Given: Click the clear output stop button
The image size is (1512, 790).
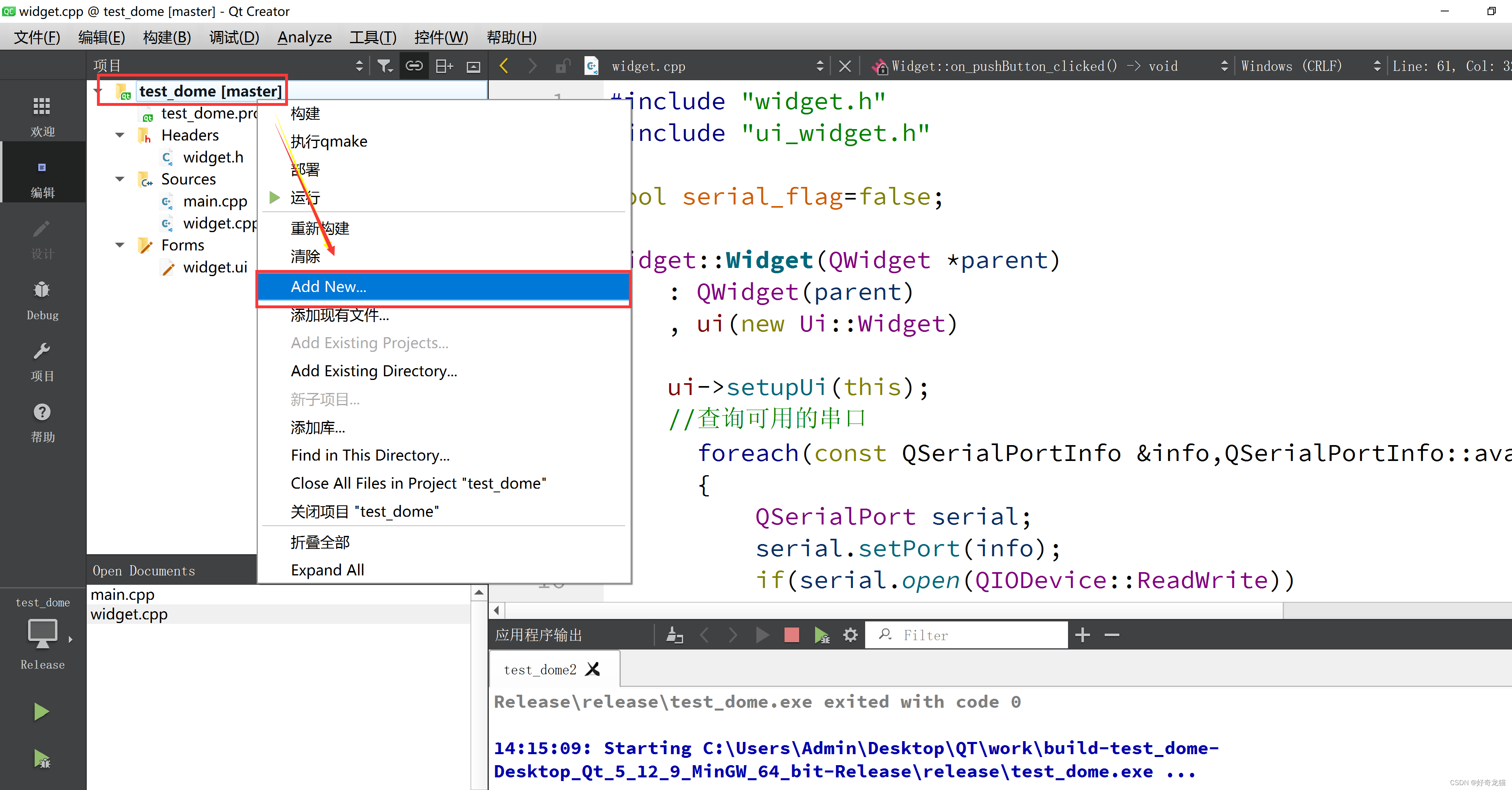Looking at the screenshot, I should (x=791, y=634).
